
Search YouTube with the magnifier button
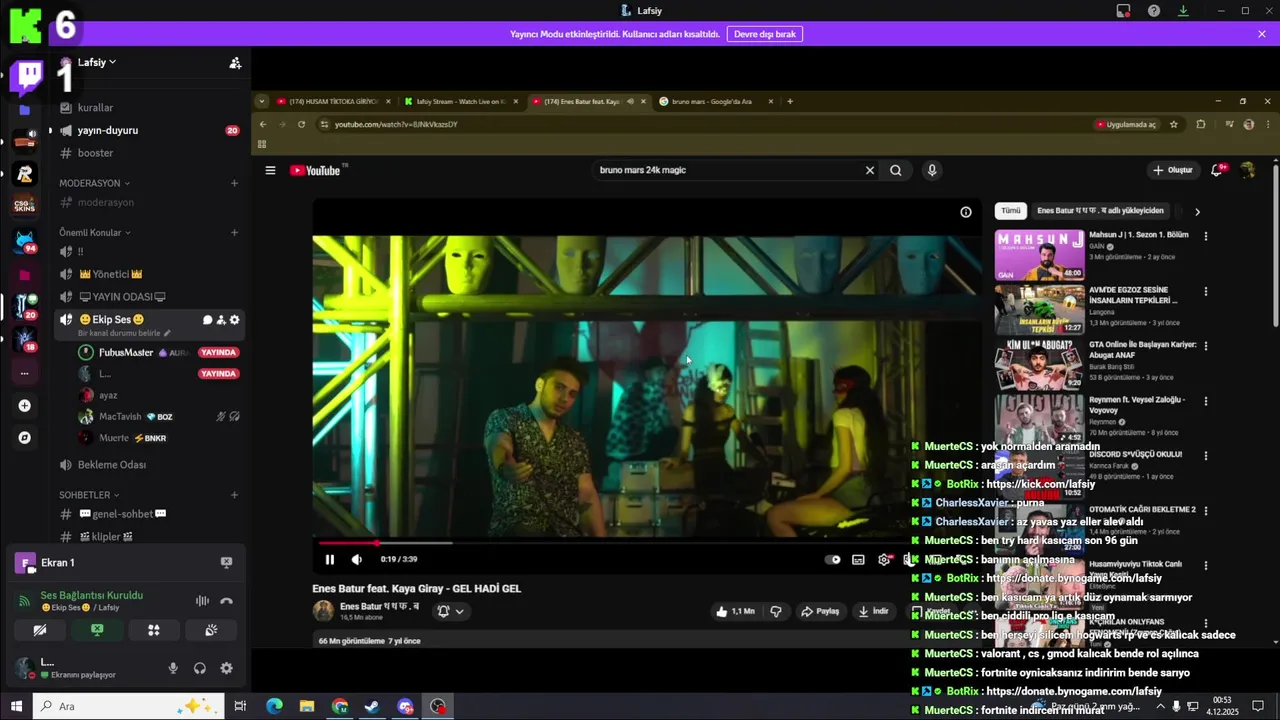click(896, 170)
